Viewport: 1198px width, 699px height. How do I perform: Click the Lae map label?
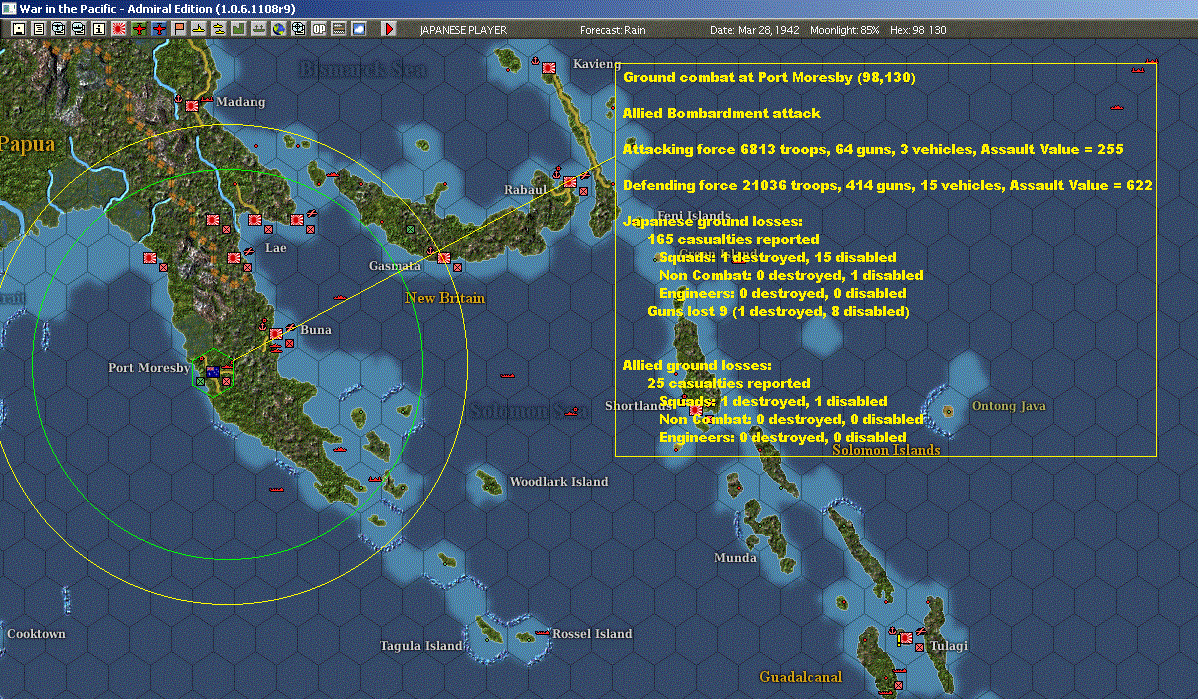pyautogui.click(x=276, y=248)
